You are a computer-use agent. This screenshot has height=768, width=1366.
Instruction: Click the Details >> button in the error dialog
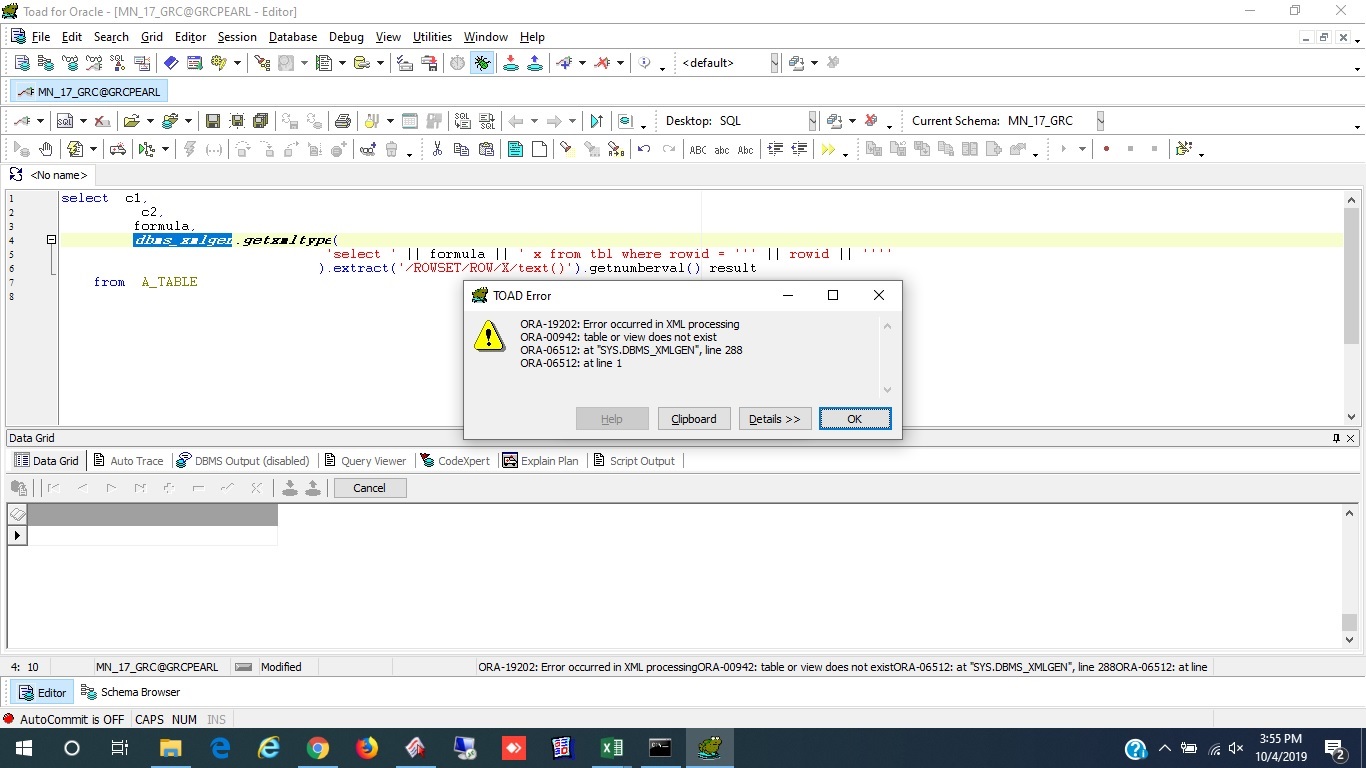click(774, 419)
